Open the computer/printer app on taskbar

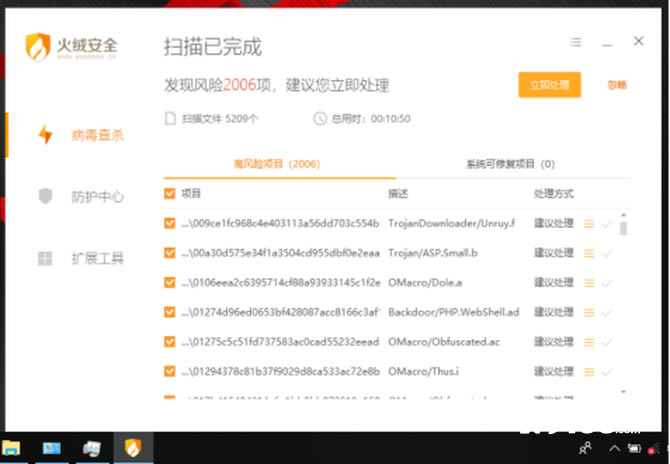(x=91, y=448)
